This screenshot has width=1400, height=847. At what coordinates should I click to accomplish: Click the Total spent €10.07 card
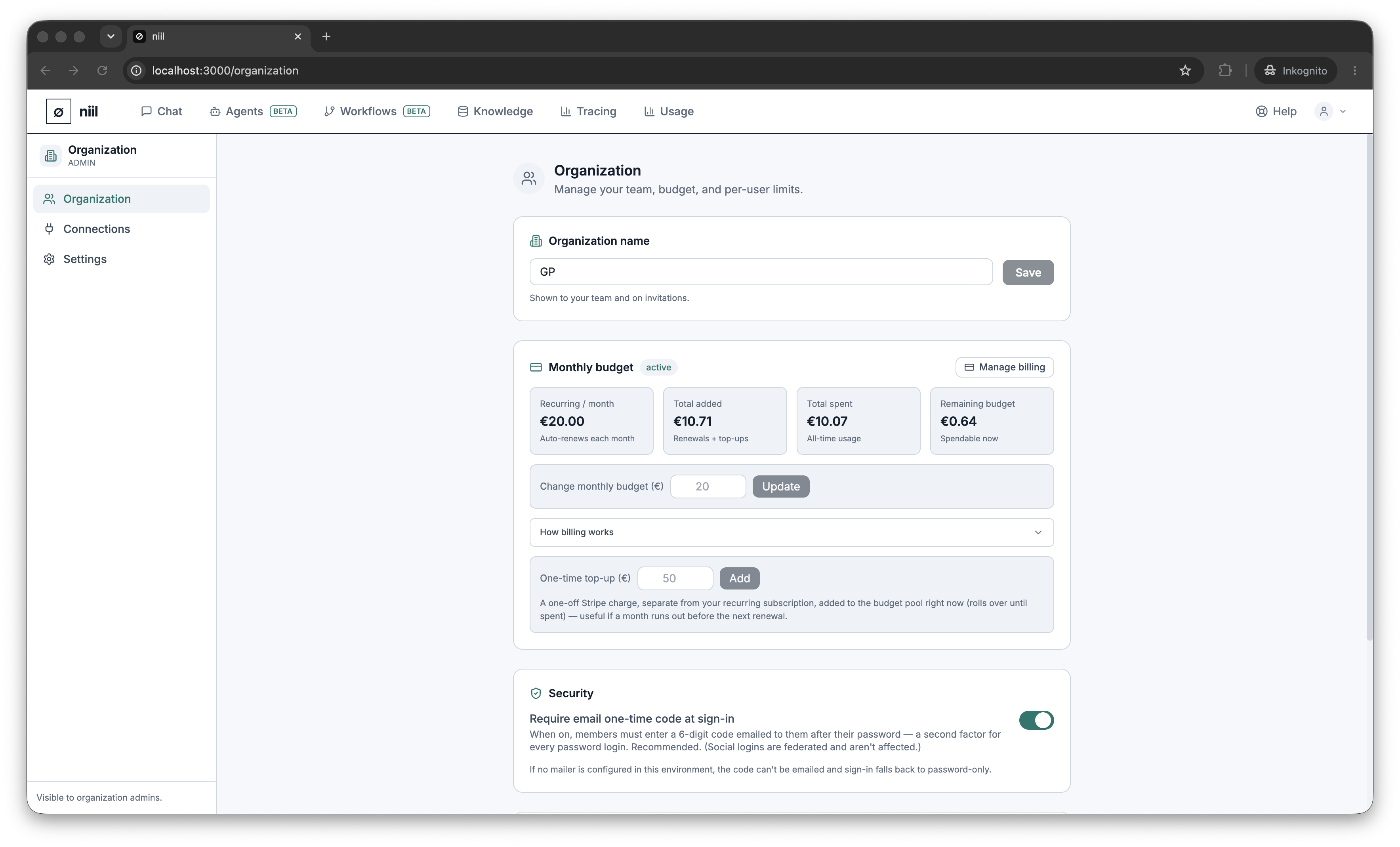pos(858,421)
